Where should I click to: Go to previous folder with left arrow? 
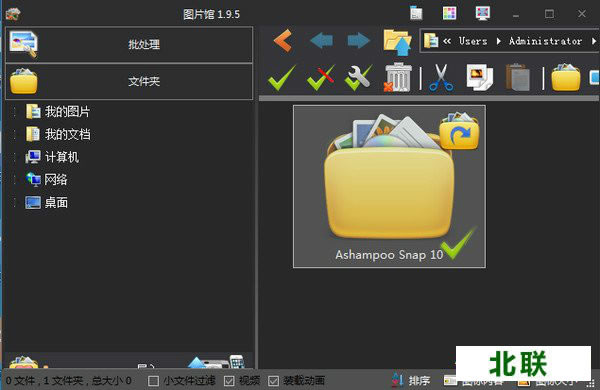(321, 41)
